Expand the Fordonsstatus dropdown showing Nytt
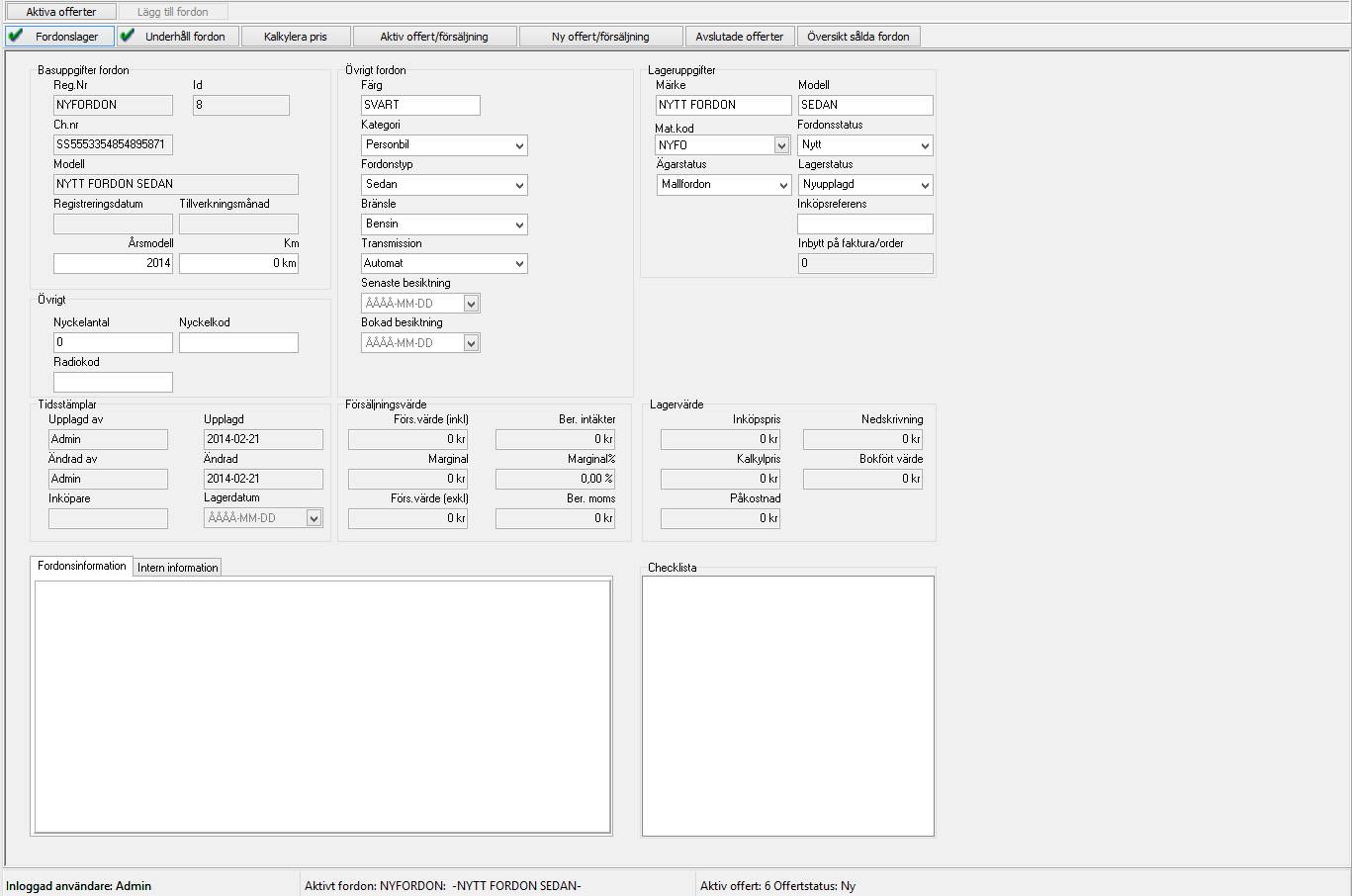 (x=925, y=145)
